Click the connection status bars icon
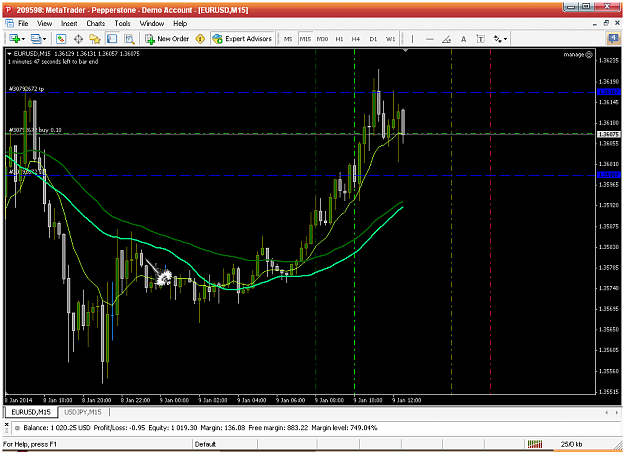 pyautogui.click(x=535, y=444)
